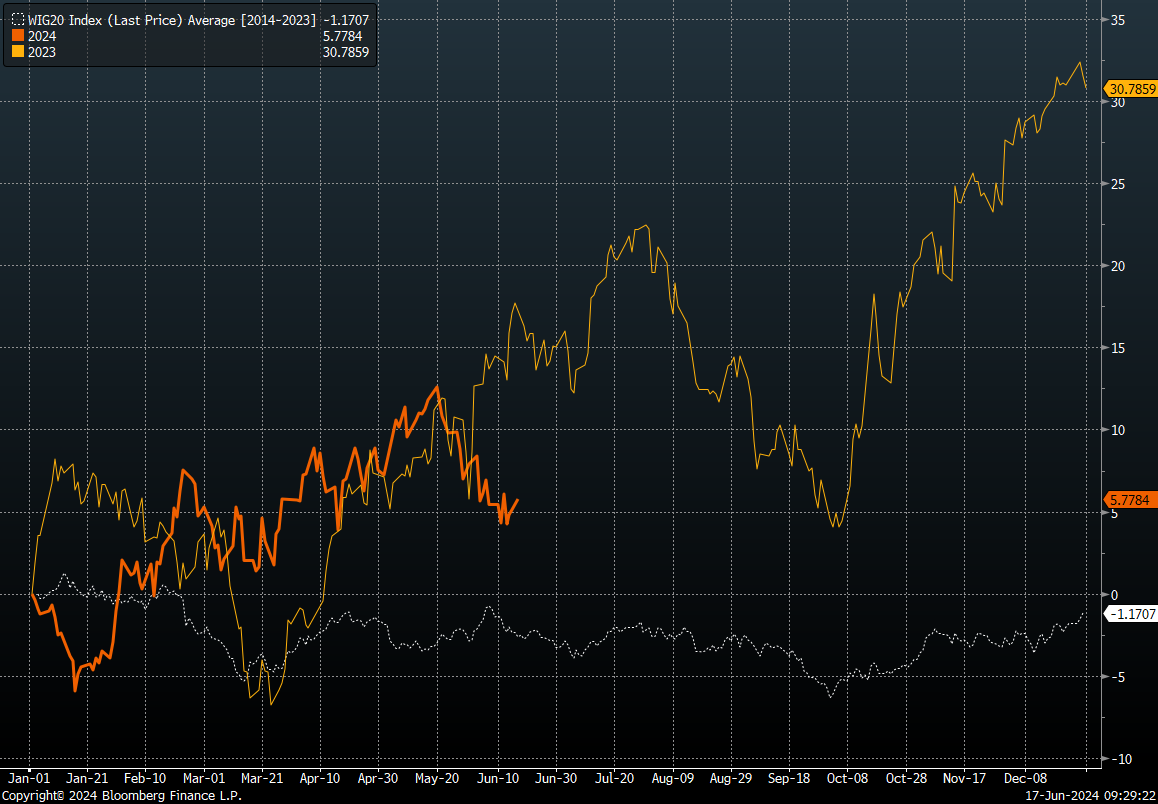
Task: Click the 17-Jun-2024 timestamp at bottom right
Action: 1089,796
